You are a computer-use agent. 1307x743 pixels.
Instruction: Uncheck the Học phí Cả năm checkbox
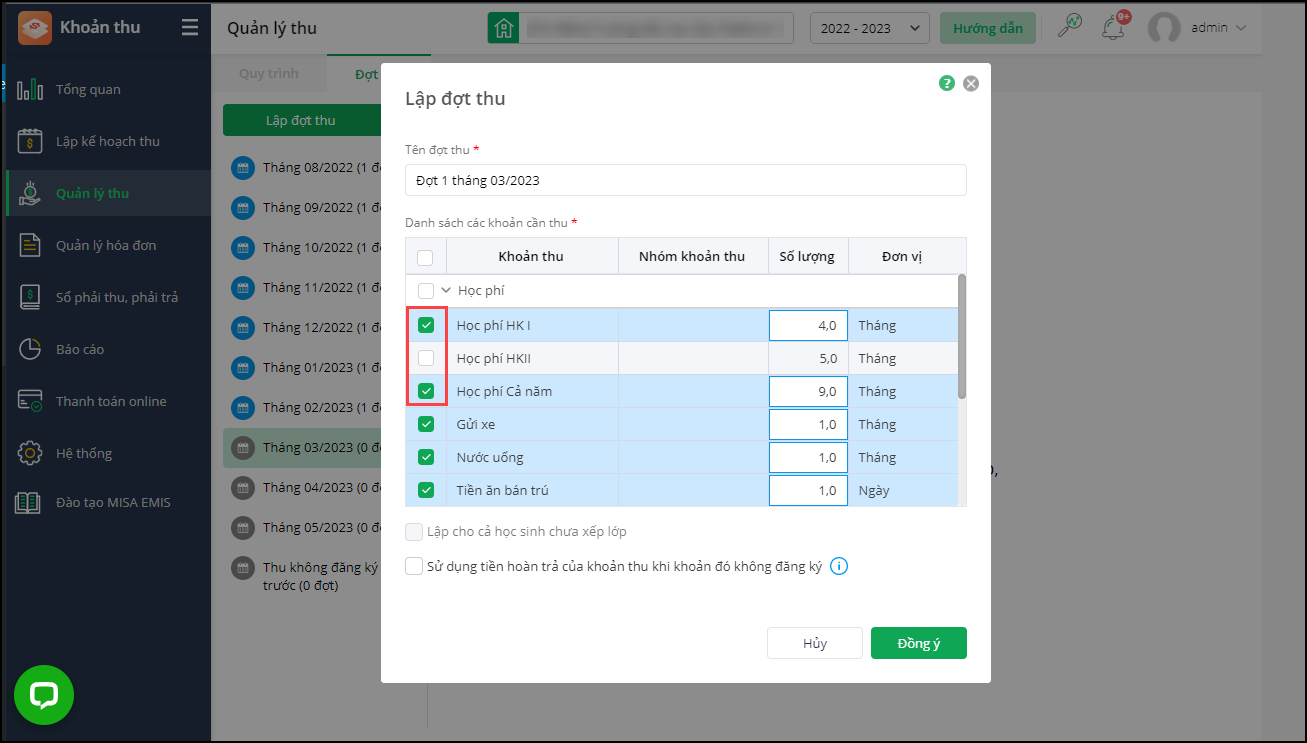pyautogui.click(x=426, y=391)
